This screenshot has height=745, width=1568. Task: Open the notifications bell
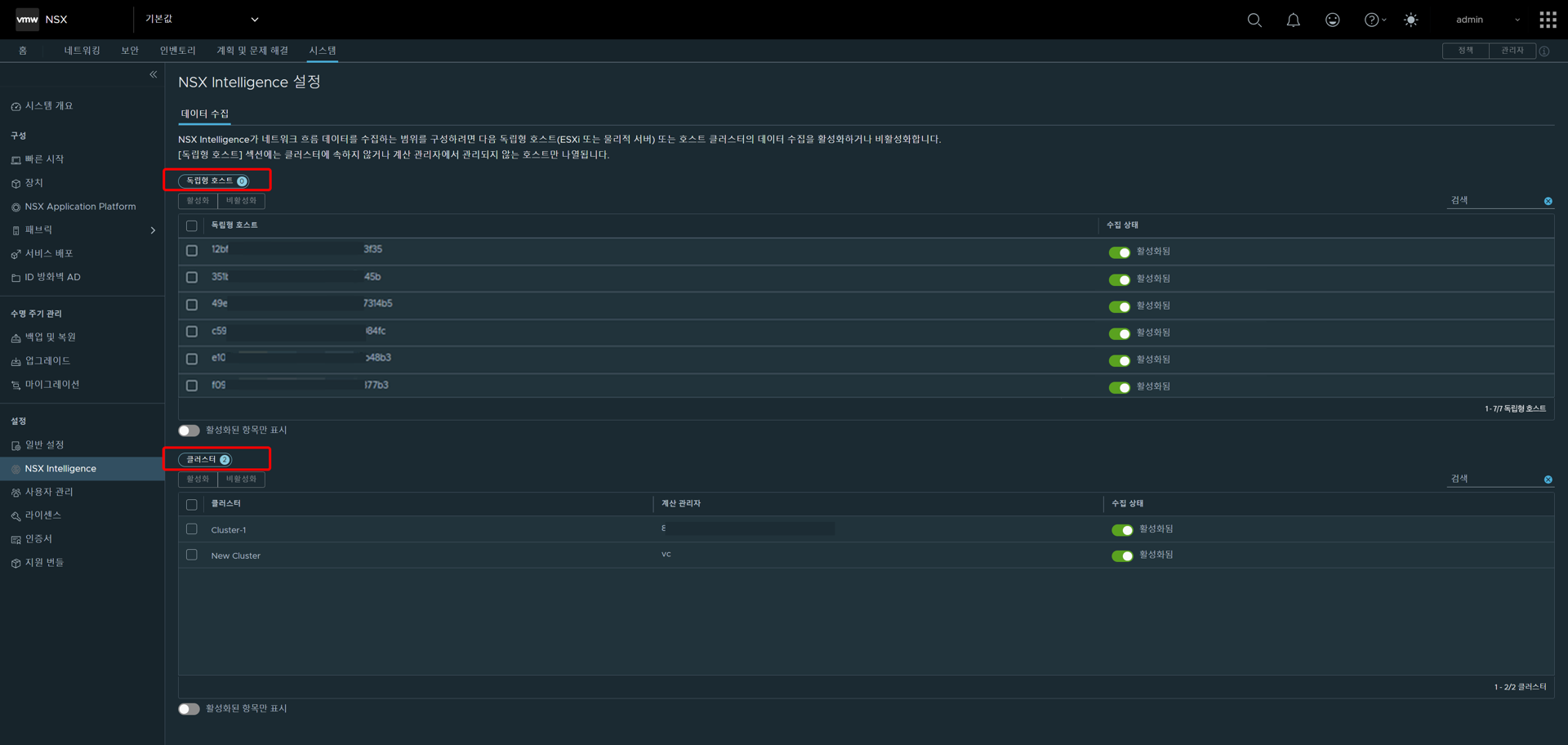pos(1294,20)
